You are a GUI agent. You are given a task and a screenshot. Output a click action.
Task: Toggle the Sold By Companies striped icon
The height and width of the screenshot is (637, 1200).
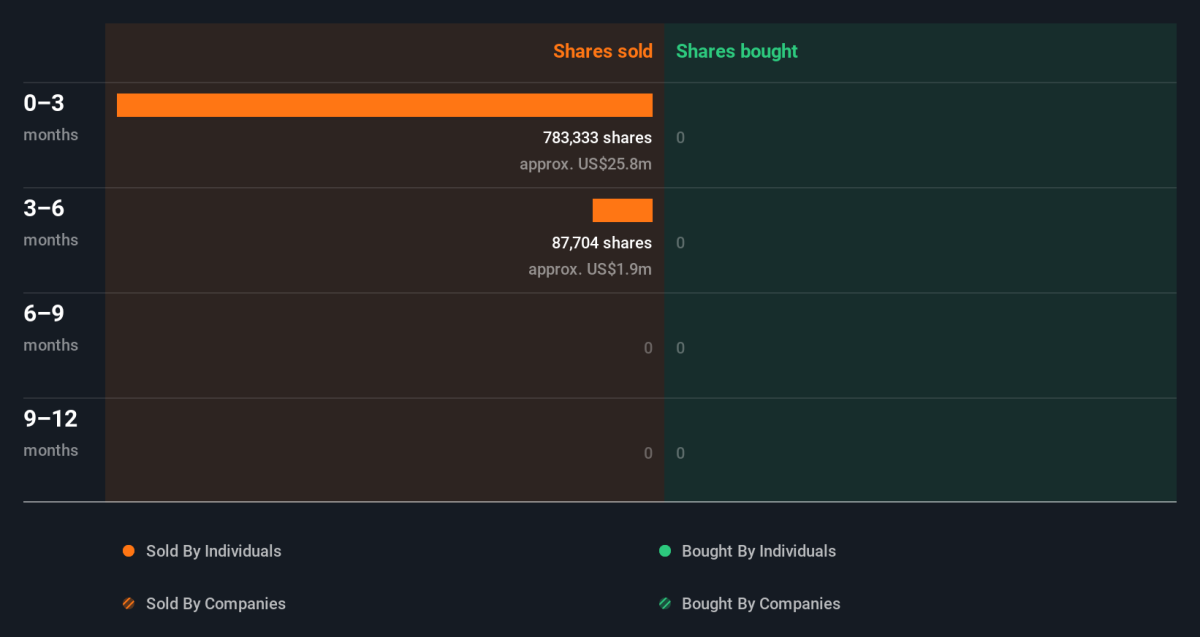[128, 604]
